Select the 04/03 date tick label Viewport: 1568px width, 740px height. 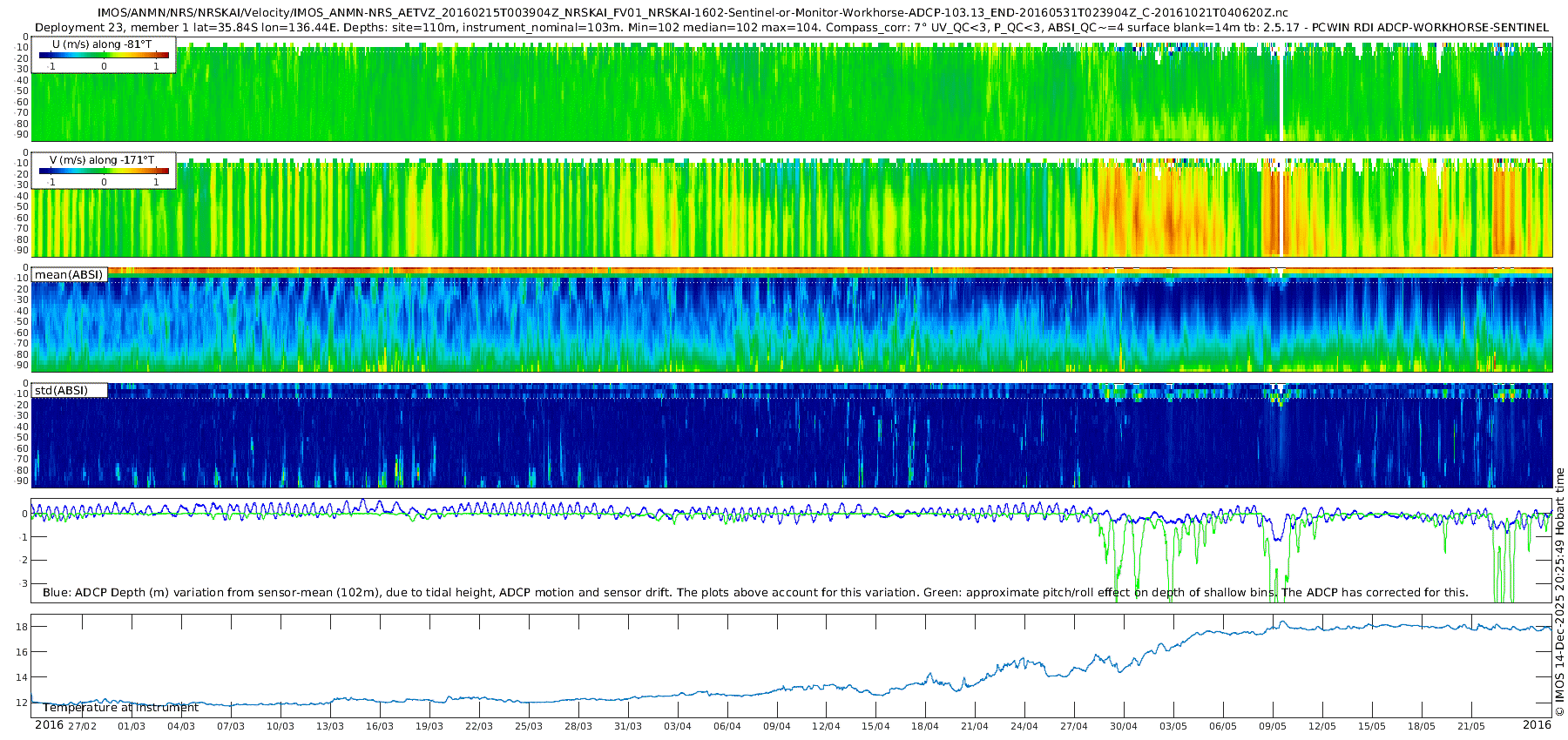click(x=181, y=726)
